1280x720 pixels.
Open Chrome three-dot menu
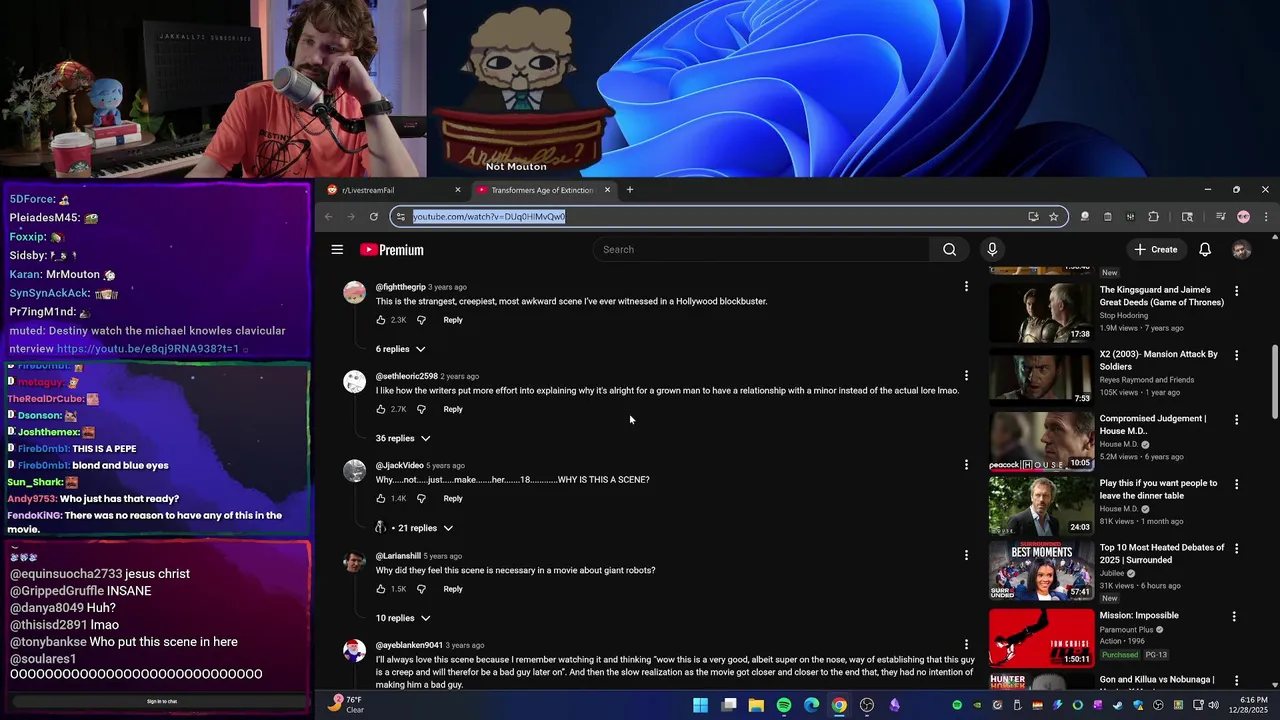click(1266, 217)
